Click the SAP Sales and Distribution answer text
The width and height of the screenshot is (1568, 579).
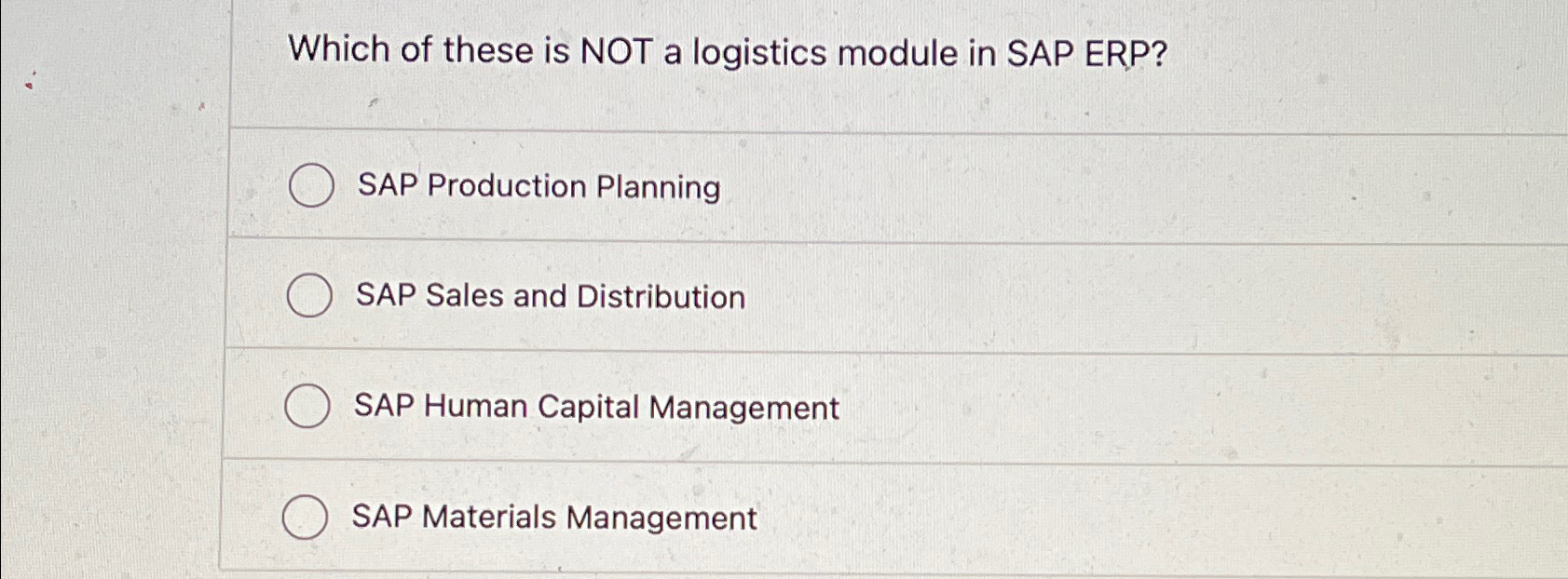(548, 297)
